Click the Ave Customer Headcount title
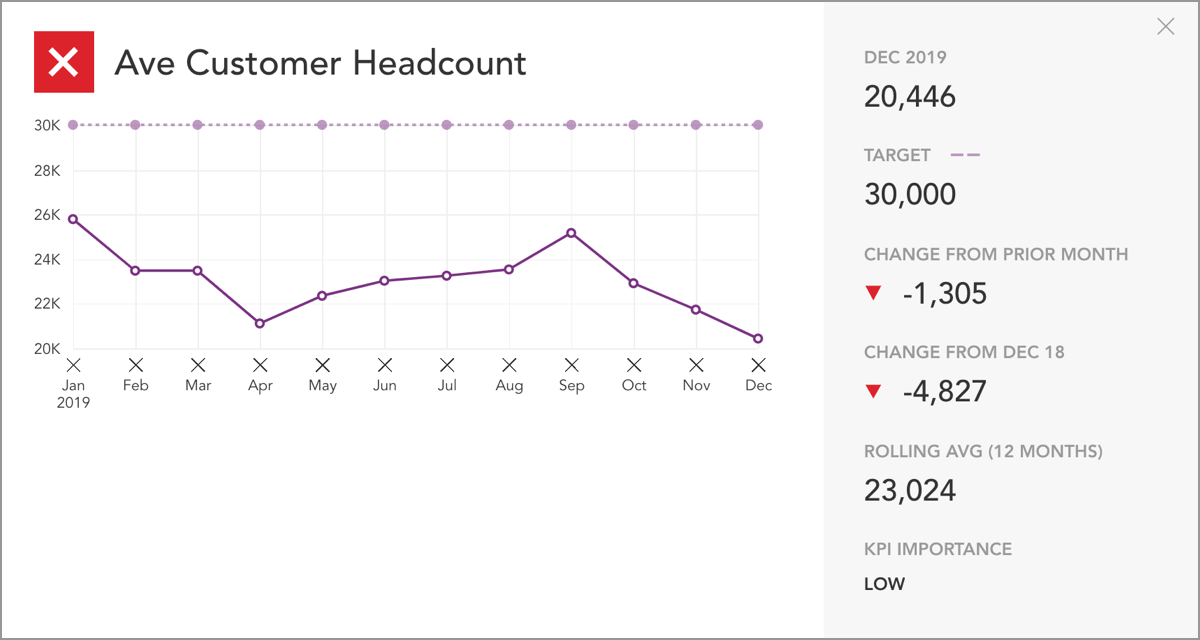Screen dimensions: 1200x640 coord(322,63)
